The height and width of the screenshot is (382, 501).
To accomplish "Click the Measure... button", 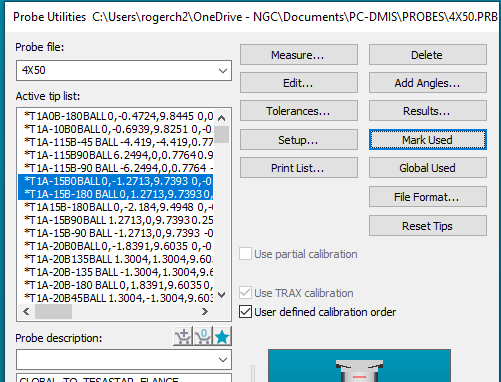I will (299, 55).
